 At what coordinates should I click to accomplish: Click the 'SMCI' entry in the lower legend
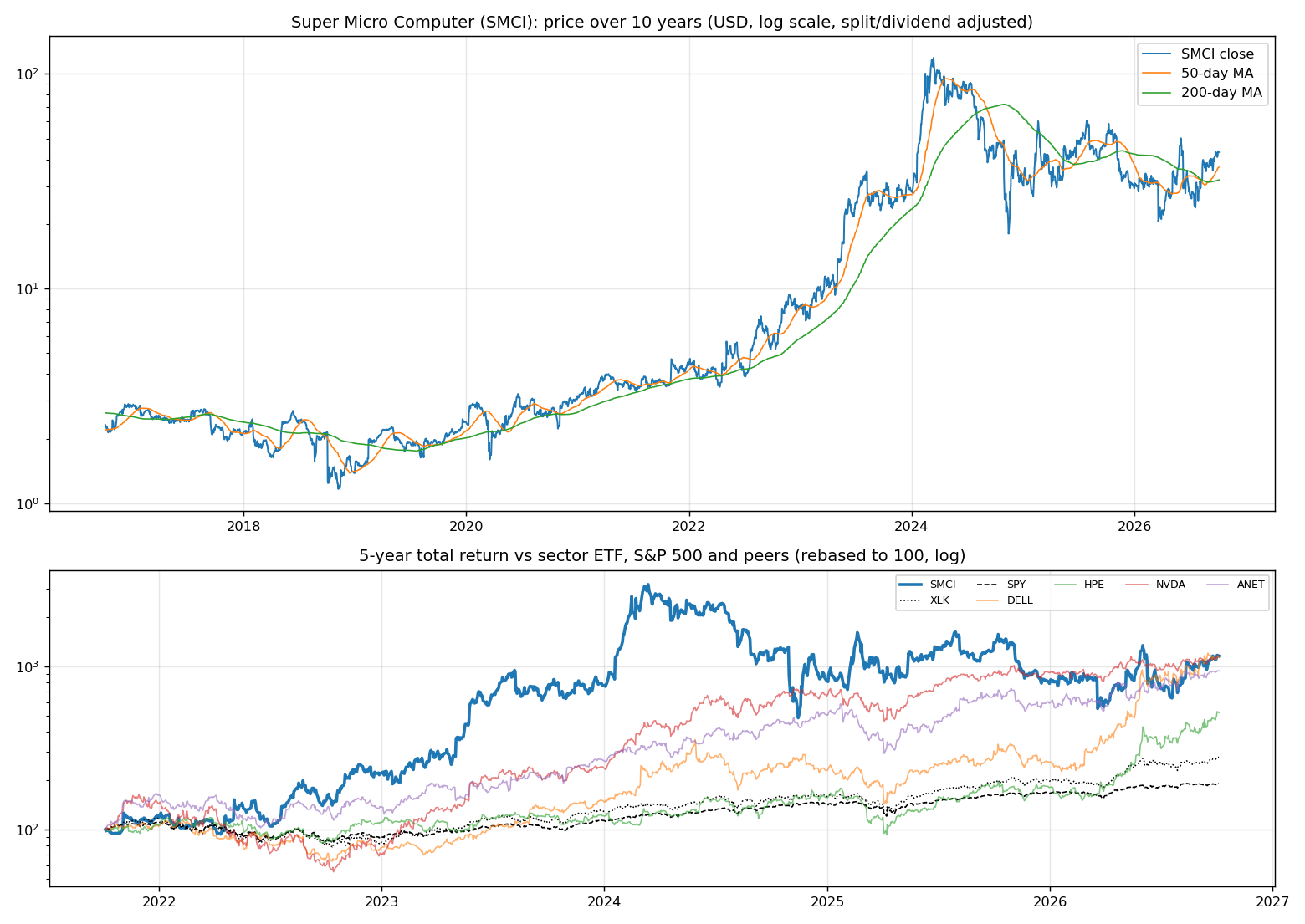pos(928,585)
